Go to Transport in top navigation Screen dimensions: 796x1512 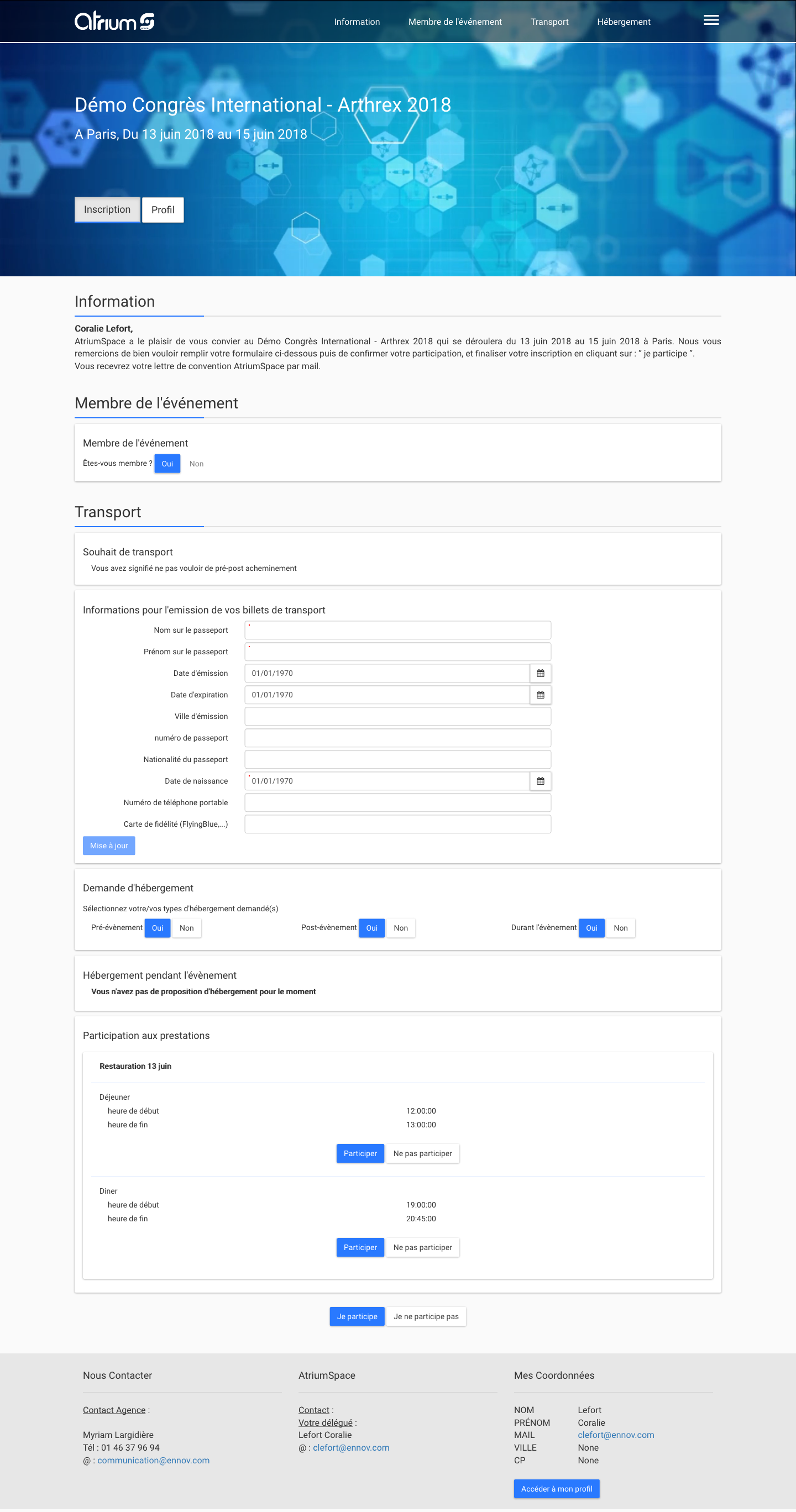549,22
